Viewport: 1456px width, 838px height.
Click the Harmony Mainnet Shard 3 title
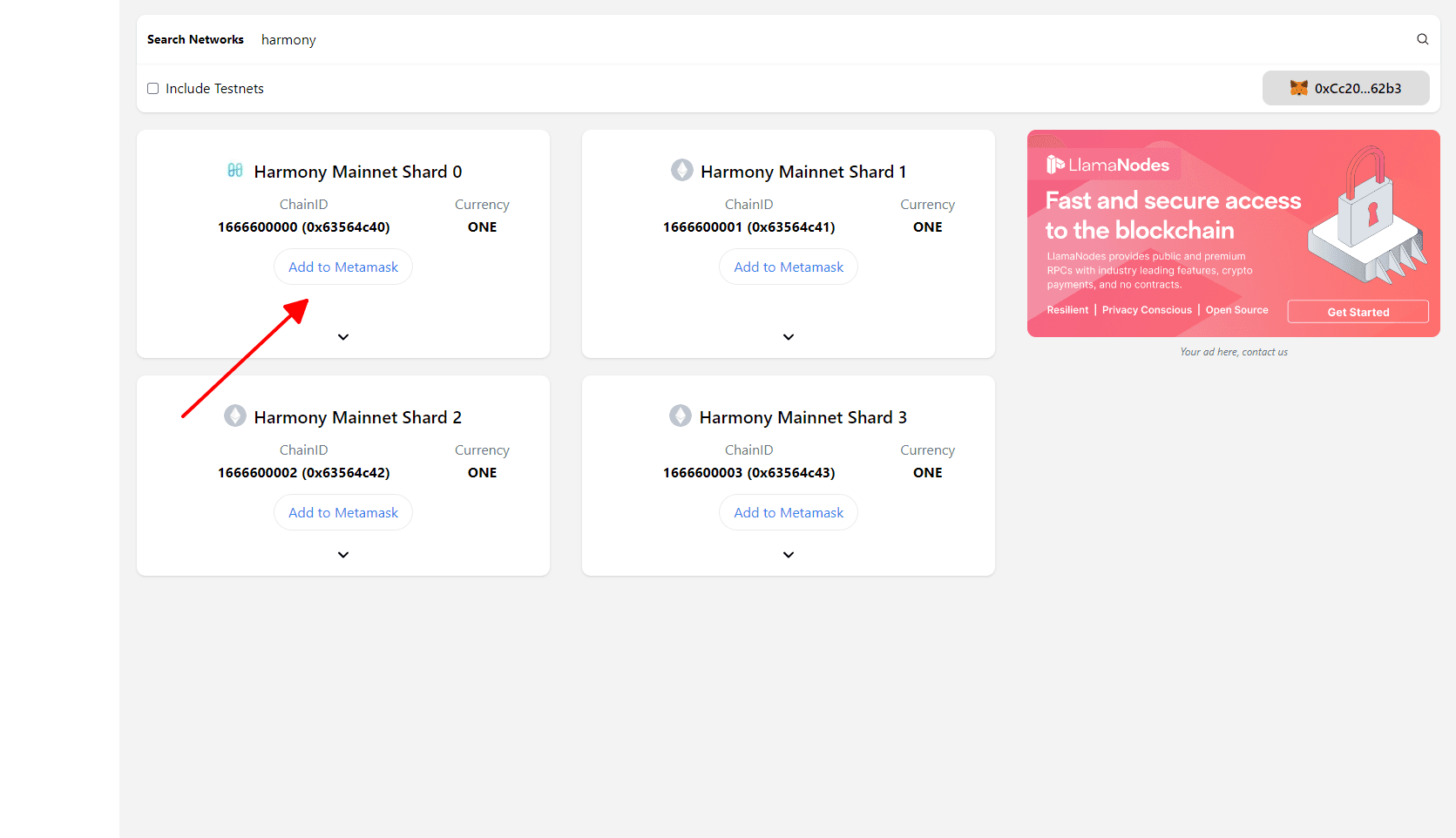coord(803,417)
